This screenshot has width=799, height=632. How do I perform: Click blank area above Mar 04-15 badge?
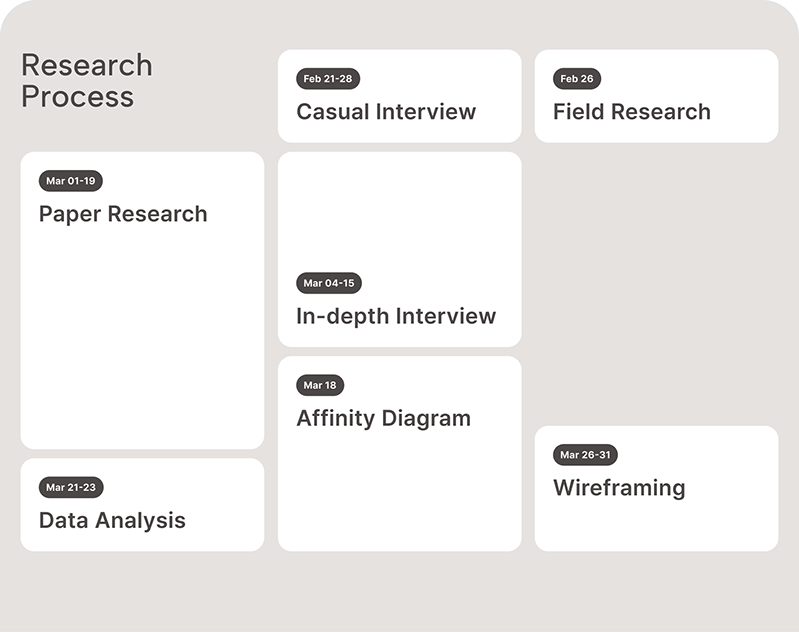(399, 210)
